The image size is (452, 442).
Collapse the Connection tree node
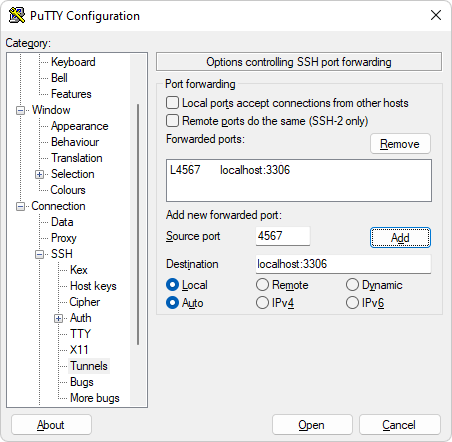[20, 207]
